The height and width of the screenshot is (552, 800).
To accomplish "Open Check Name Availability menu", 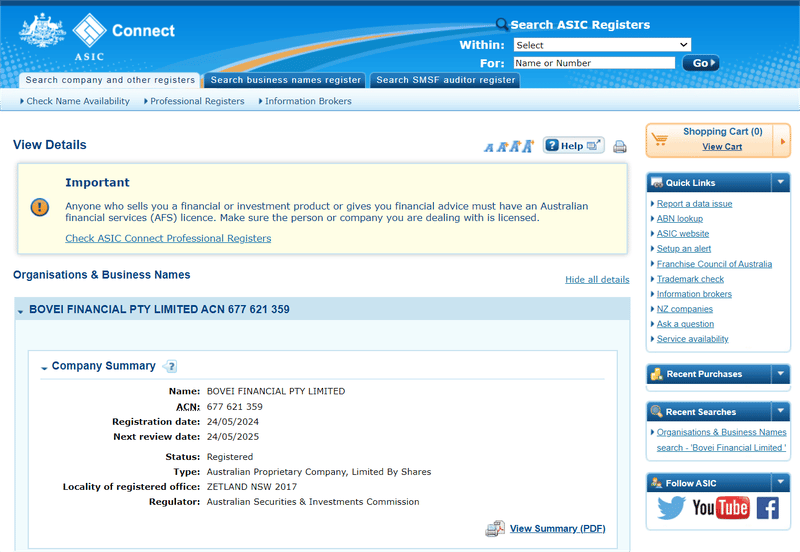I will [76, 101].
